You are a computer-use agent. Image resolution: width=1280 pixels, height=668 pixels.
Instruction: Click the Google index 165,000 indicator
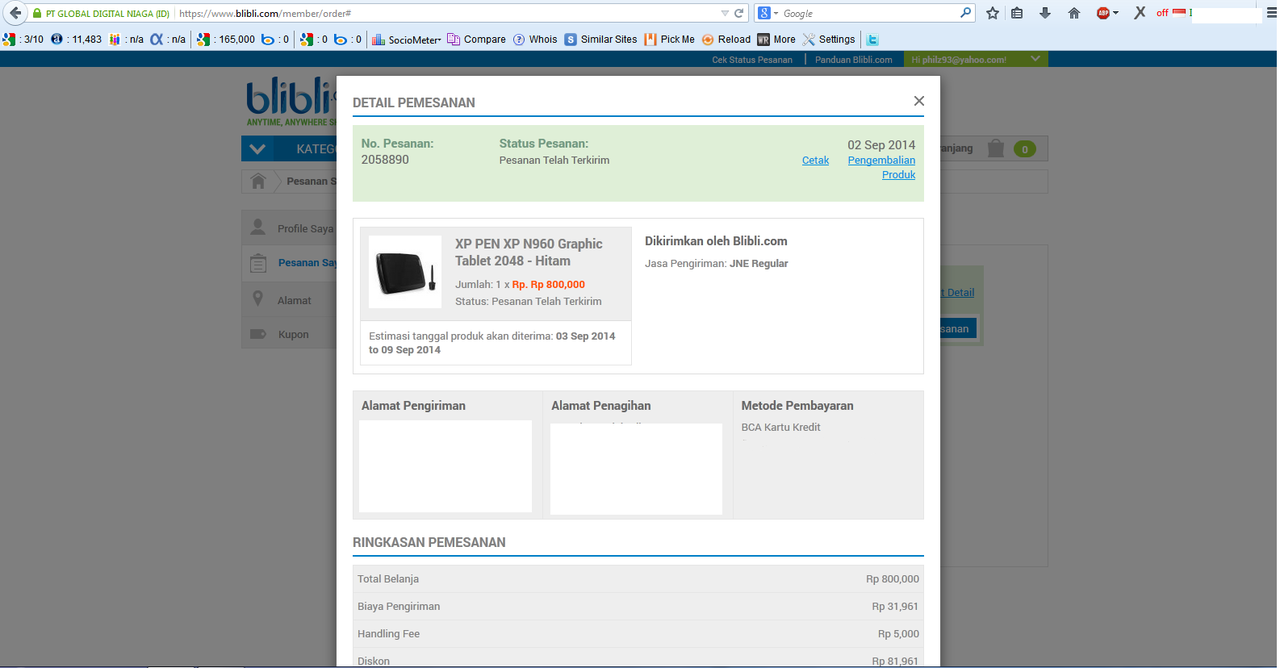click(227, 39)
